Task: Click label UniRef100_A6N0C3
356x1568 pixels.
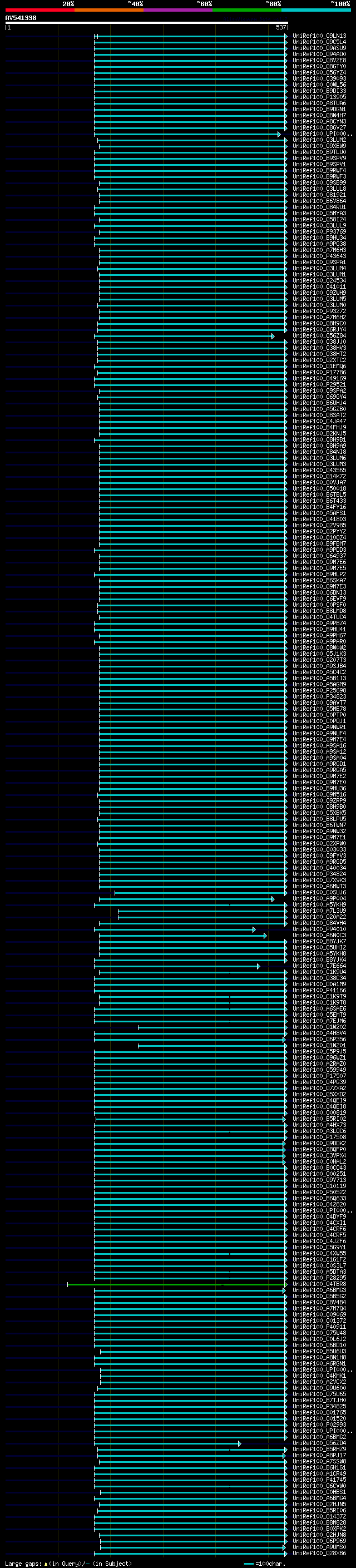Action: coord(319,935)
